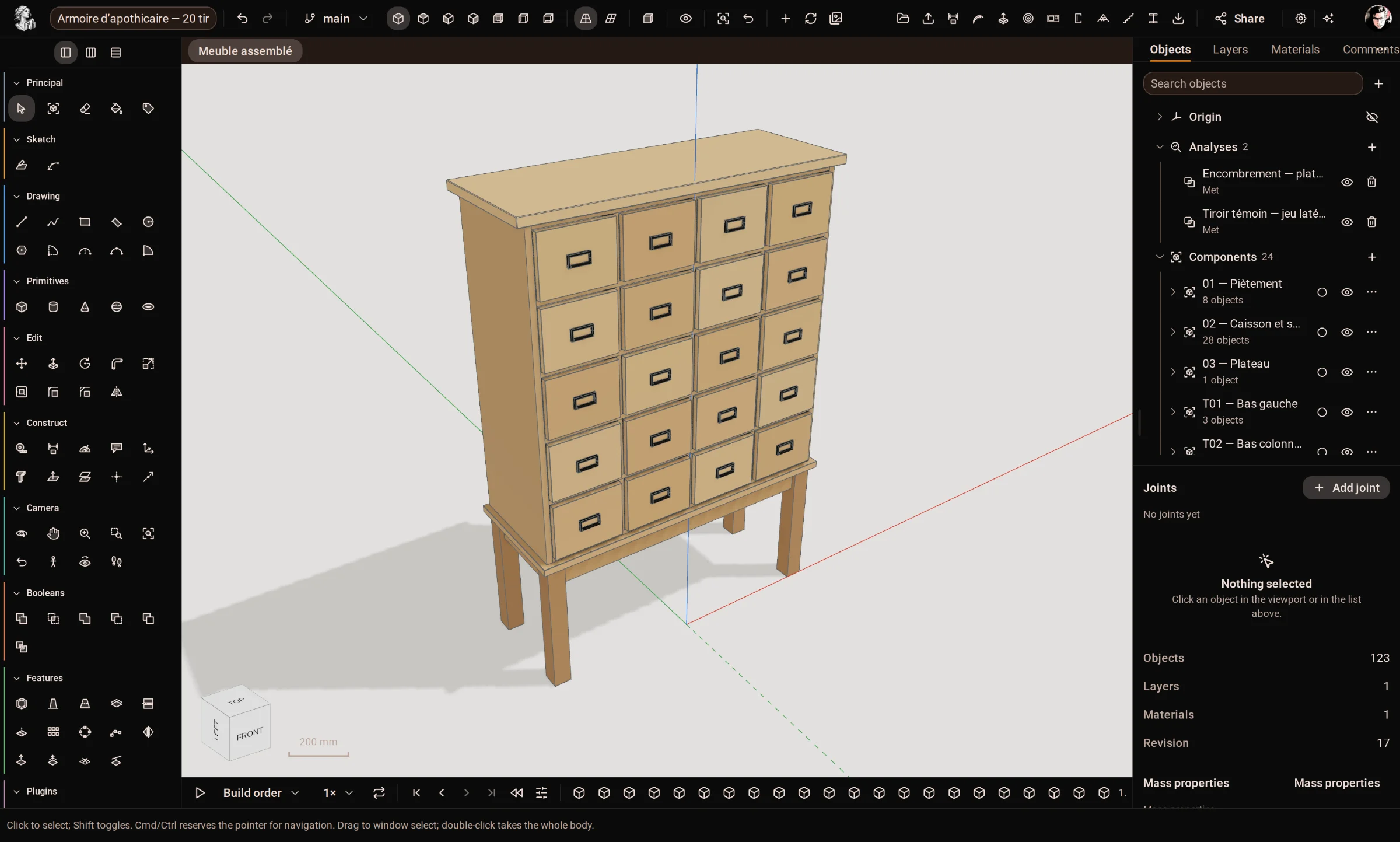
Task: Open the Materials tab
Action: pyautogui.click(x=1295, y=50)
